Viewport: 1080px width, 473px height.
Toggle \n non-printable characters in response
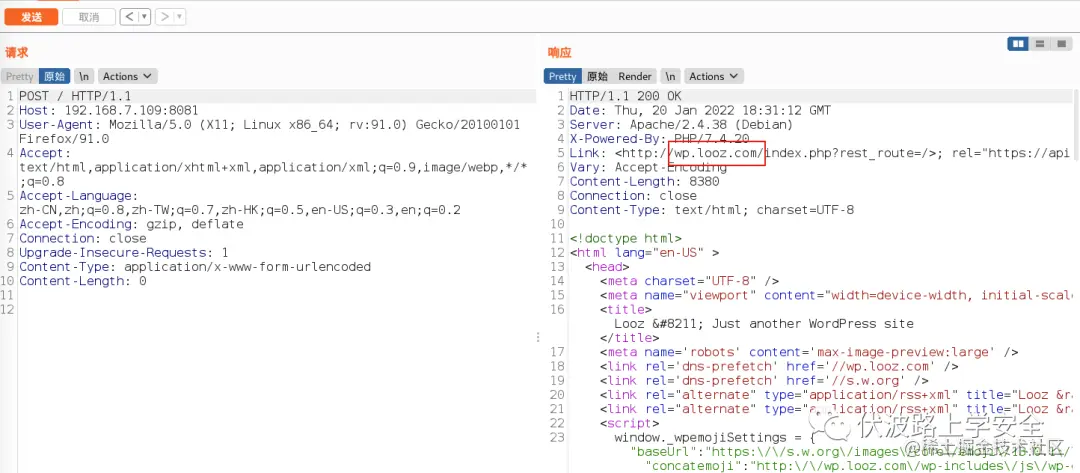(x=670, y=76)
